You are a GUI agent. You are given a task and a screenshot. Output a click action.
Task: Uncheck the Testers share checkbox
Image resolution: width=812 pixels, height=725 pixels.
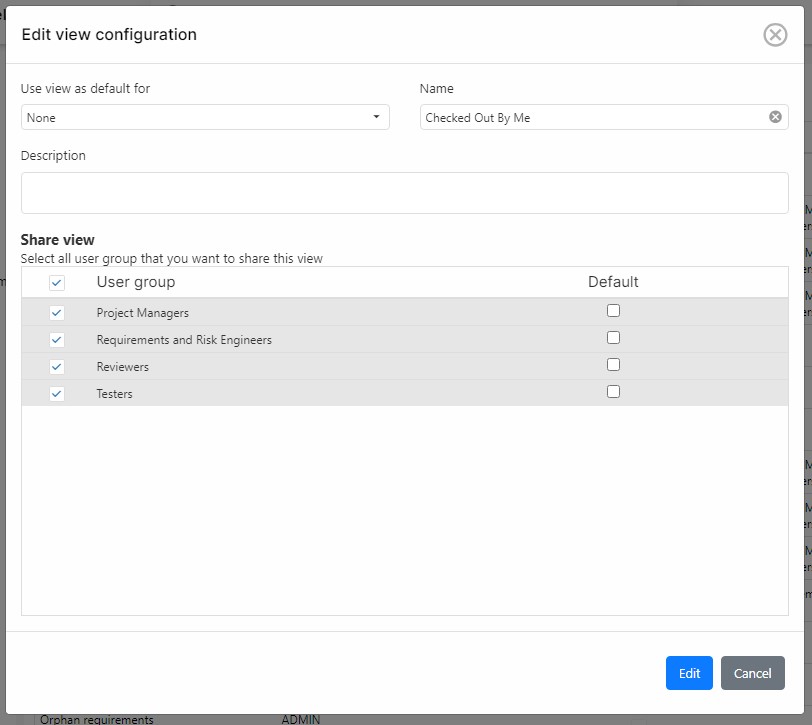[57, 394]
